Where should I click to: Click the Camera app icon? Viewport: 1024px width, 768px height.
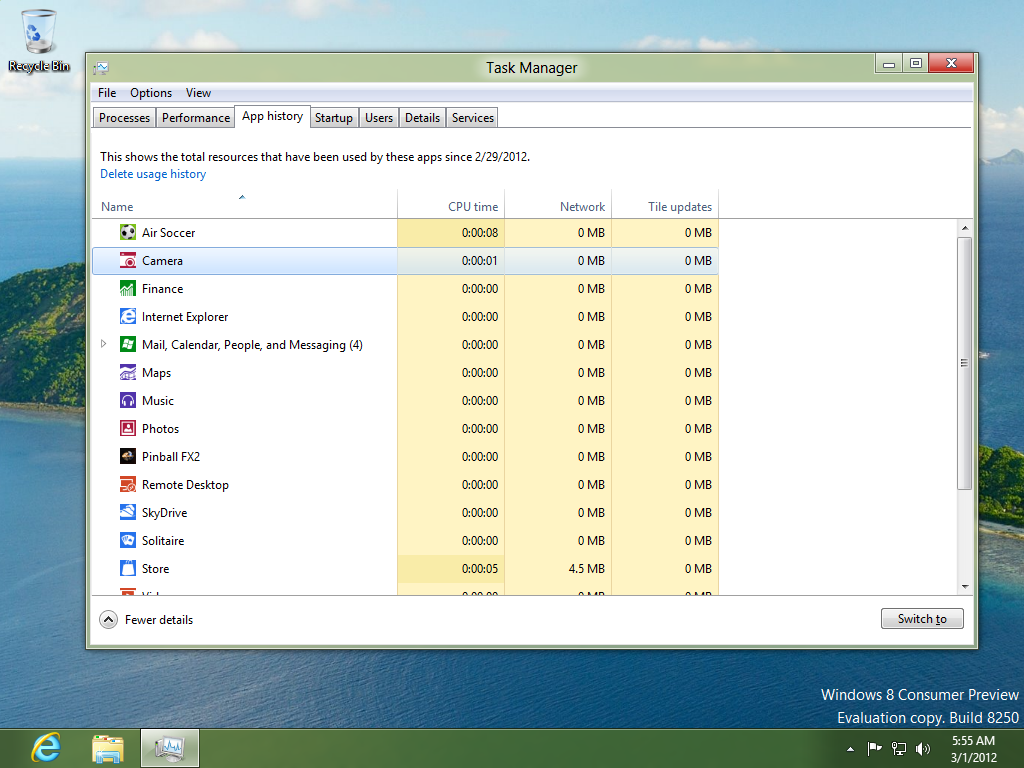(127, 260)
